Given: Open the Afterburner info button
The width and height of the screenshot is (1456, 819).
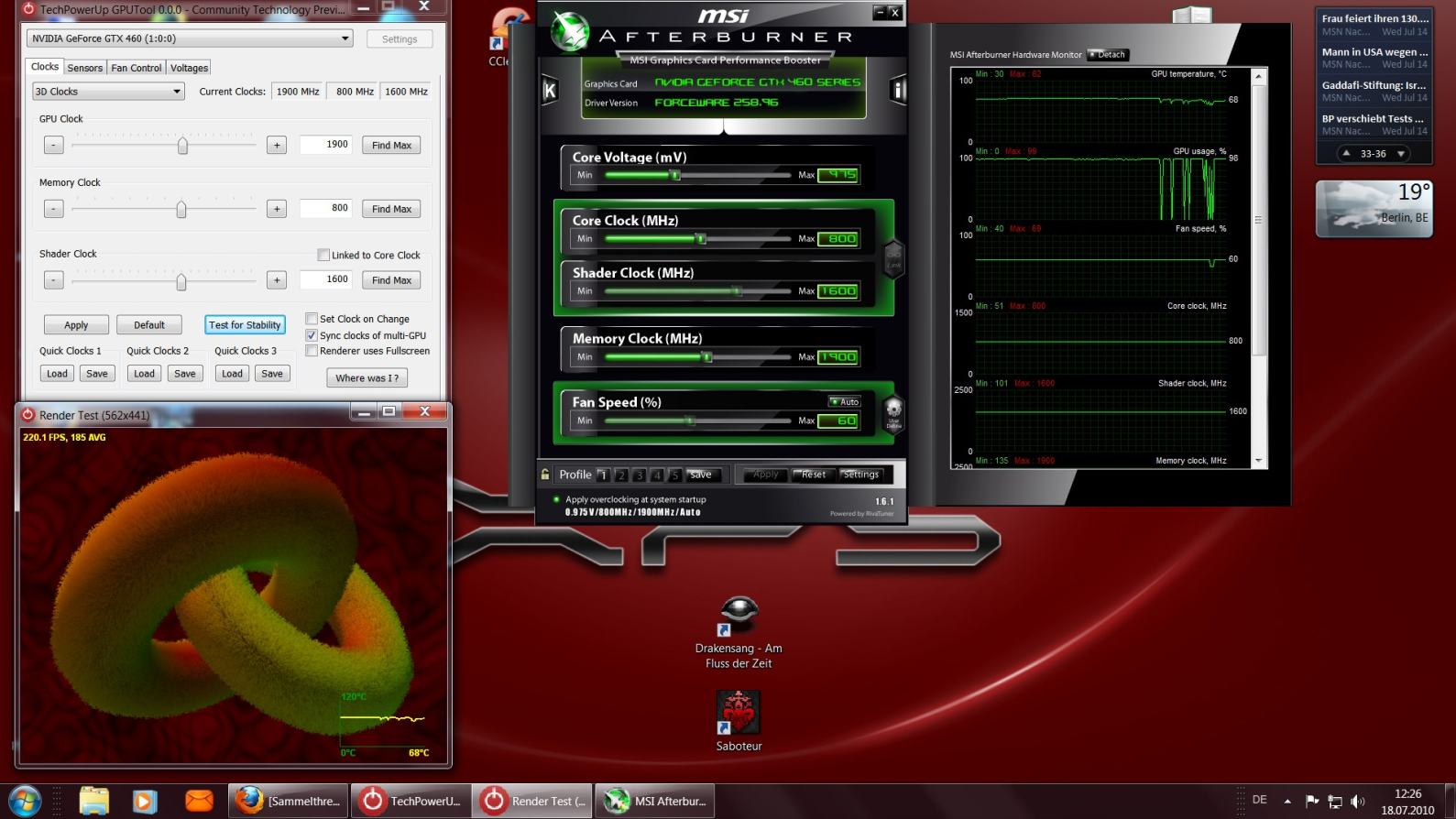Looking at the screenshot, I should 898,90.
